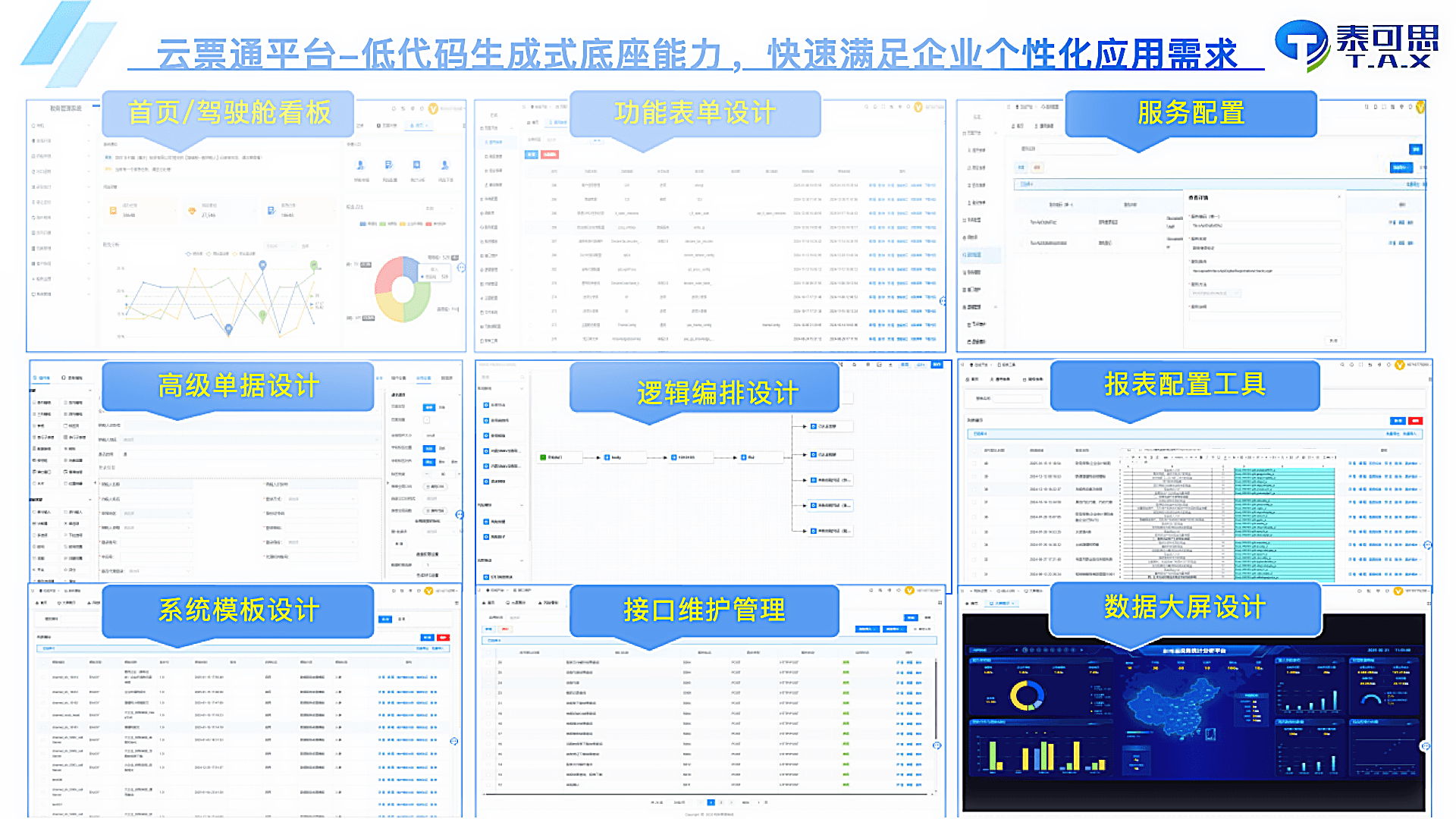Toggle the yellow series in the line chart legend

[235, 253]
